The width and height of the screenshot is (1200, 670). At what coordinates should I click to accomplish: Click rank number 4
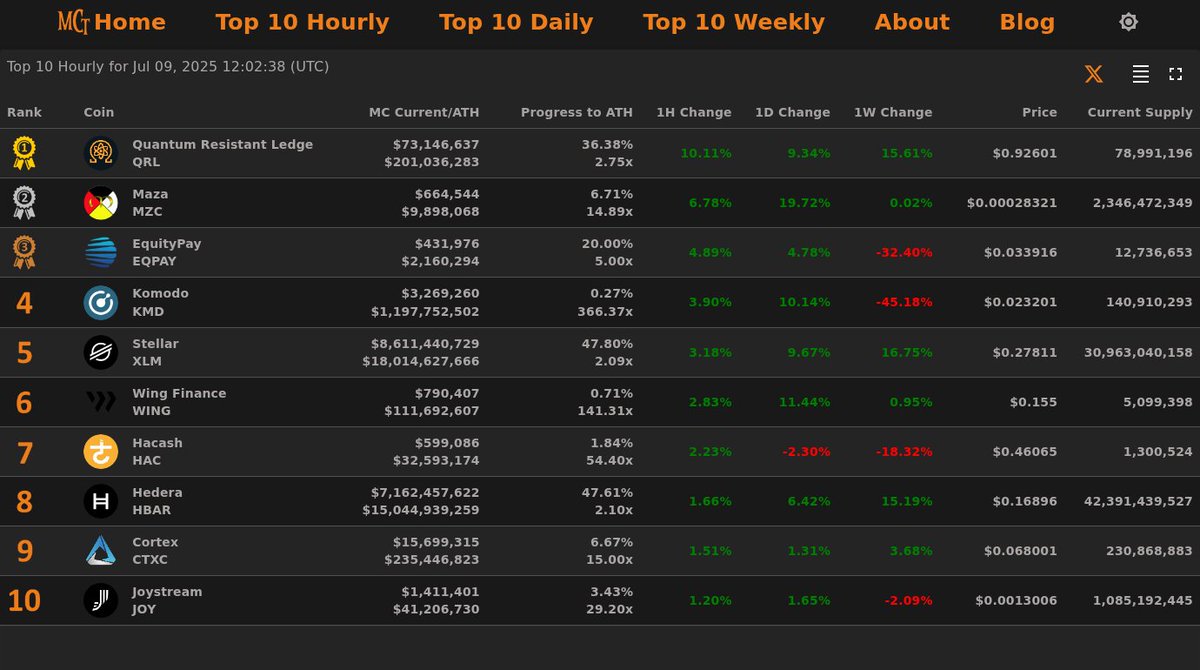pos(24,303)
